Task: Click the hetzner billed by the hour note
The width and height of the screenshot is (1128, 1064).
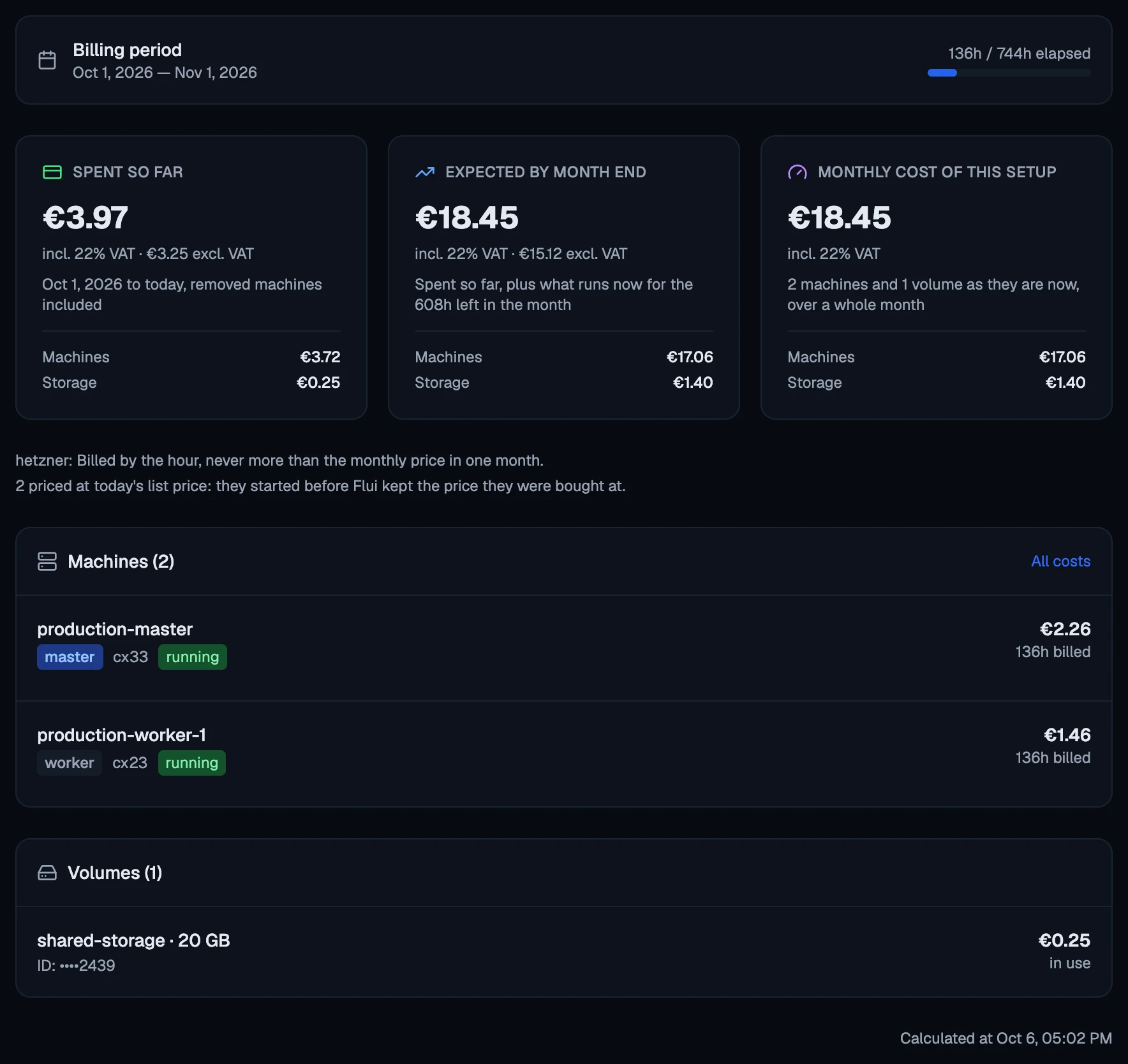Action: (279, 461)
